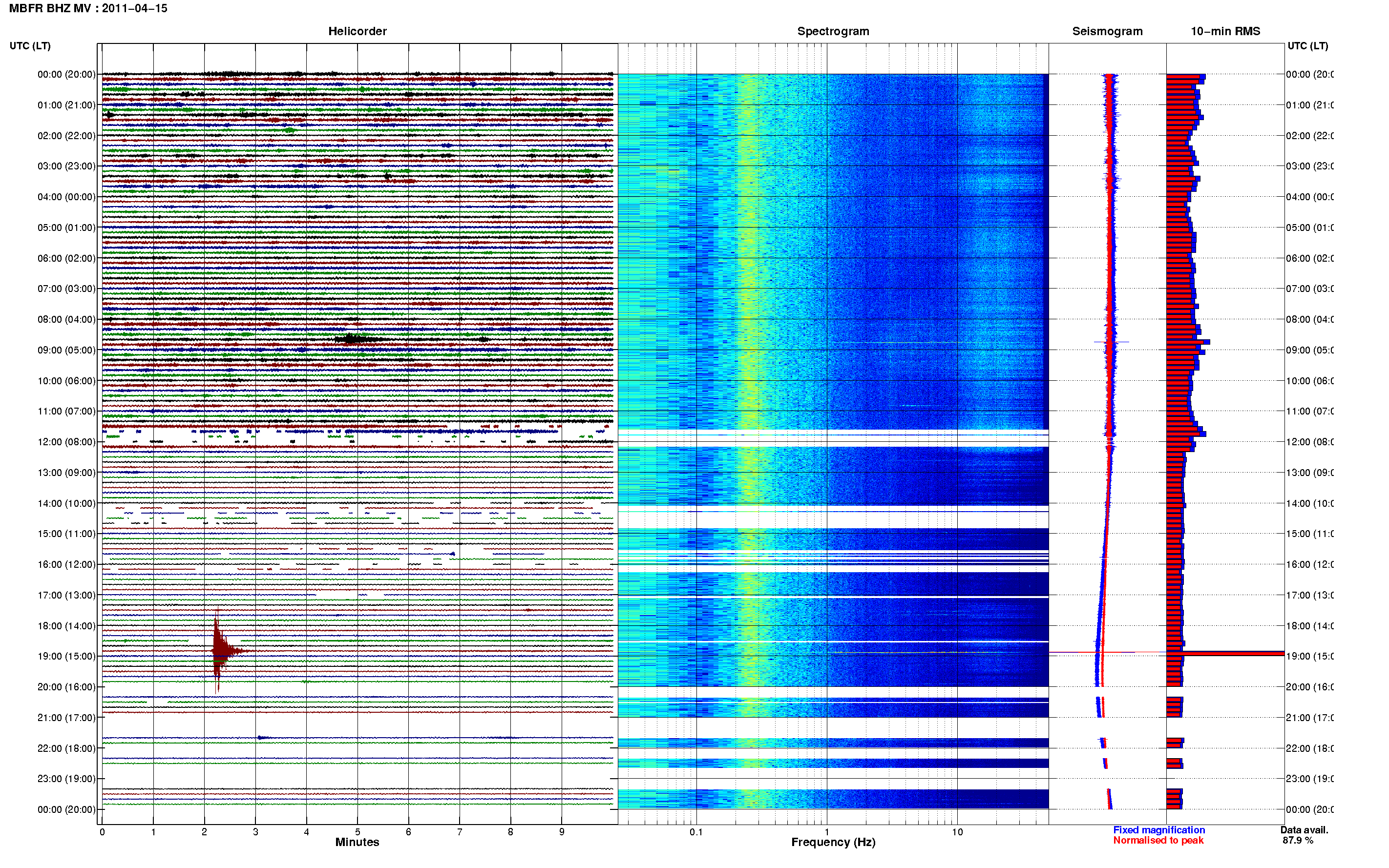This screenshot has height=868, width=1389.
Task: Click the '0.1' frequency tick label
Action: [x=696, y=832]
